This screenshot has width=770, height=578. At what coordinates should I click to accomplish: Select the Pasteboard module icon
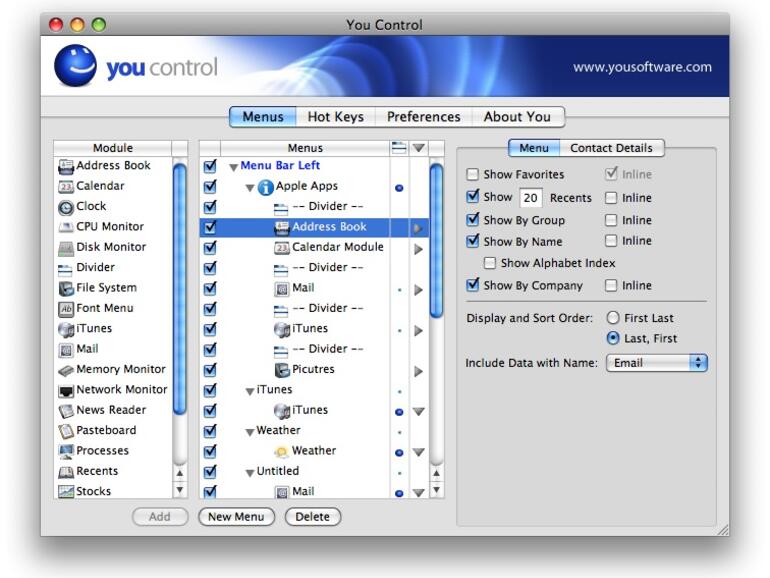(66, 431)
